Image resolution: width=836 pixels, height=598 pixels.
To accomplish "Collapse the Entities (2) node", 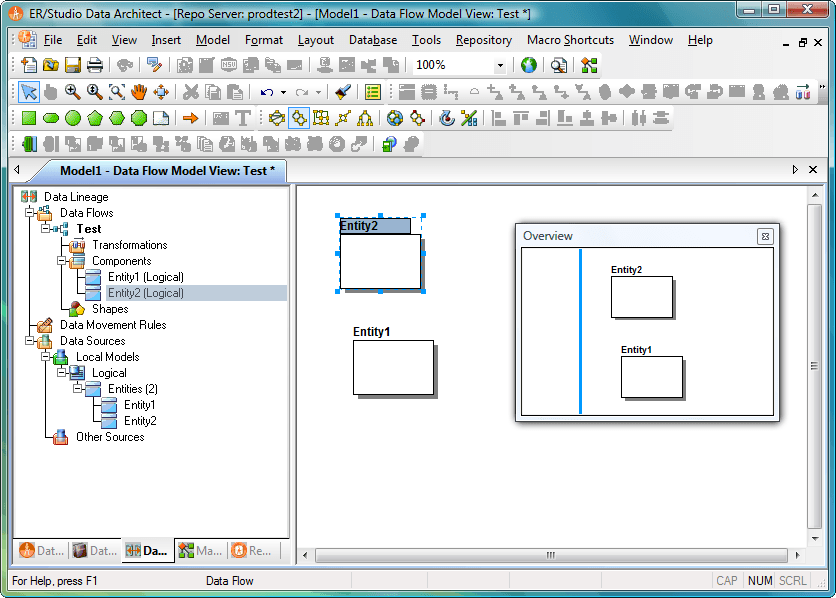I will coord(77,389).
